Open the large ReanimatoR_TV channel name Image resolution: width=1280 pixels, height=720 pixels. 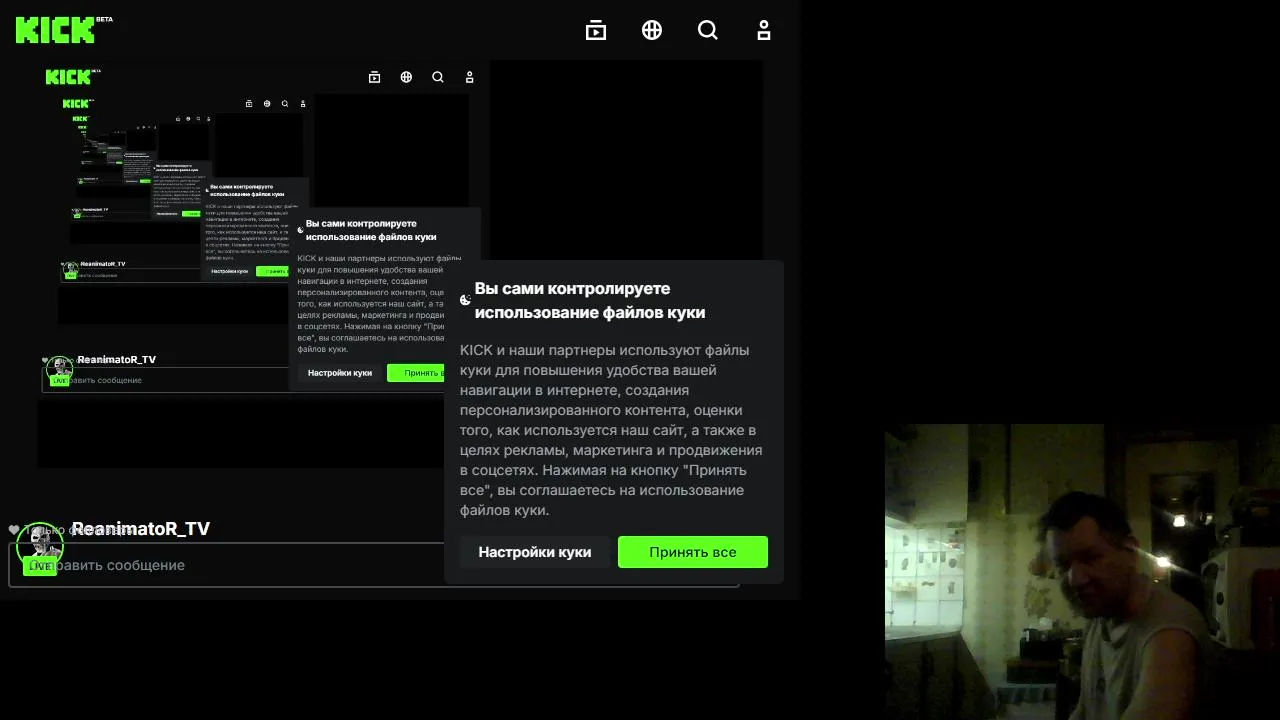[x=141, y=529]
